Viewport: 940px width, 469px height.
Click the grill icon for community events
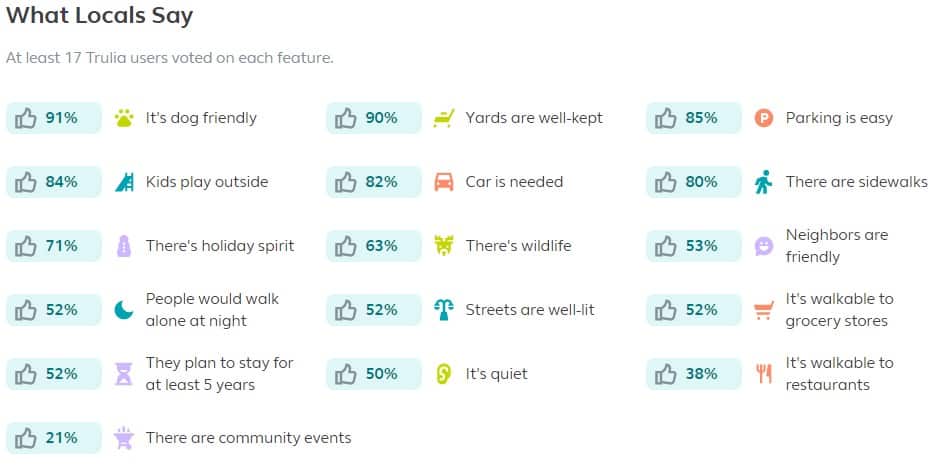(124, 438)
